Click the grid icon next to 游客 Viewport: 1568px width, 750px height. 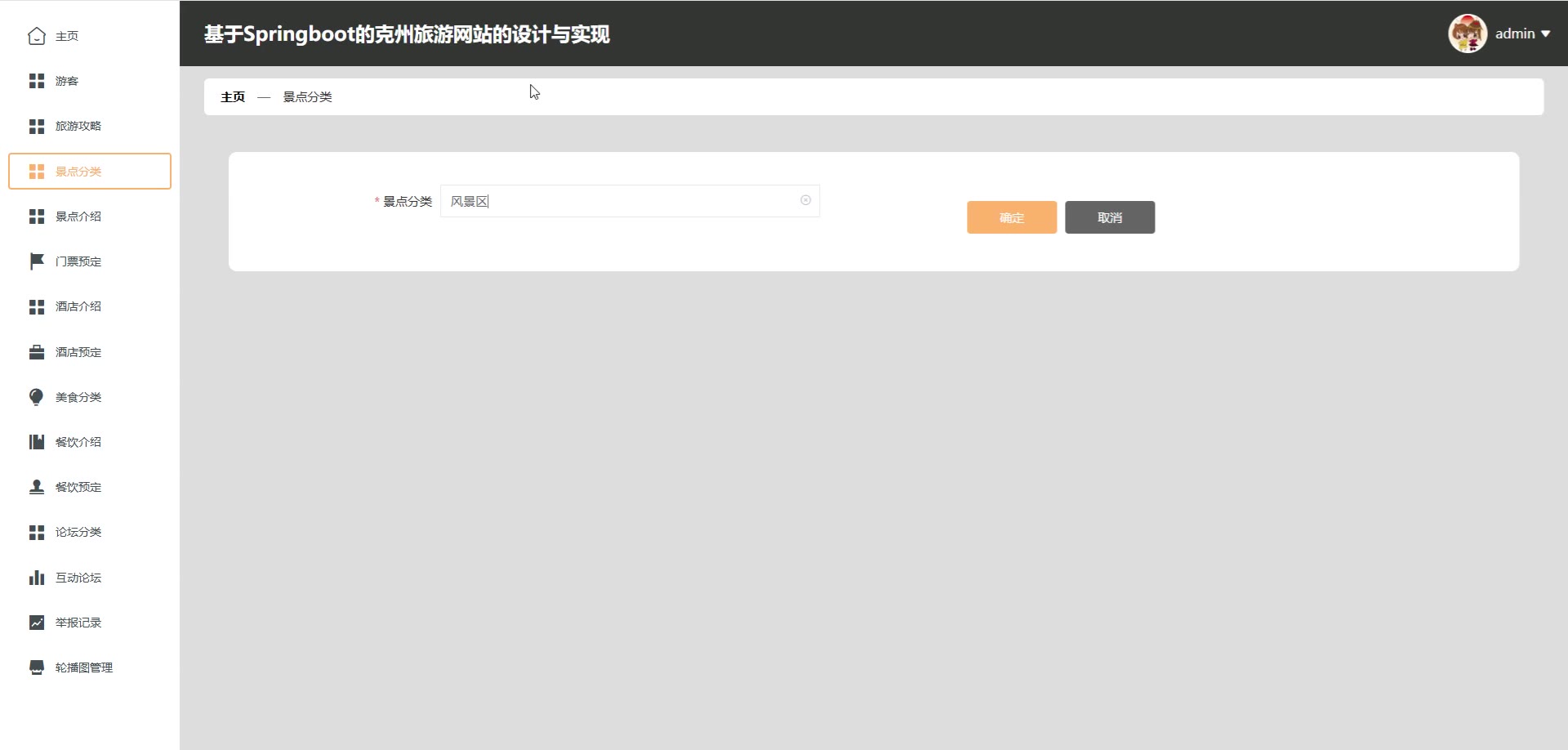pos(37,81)
